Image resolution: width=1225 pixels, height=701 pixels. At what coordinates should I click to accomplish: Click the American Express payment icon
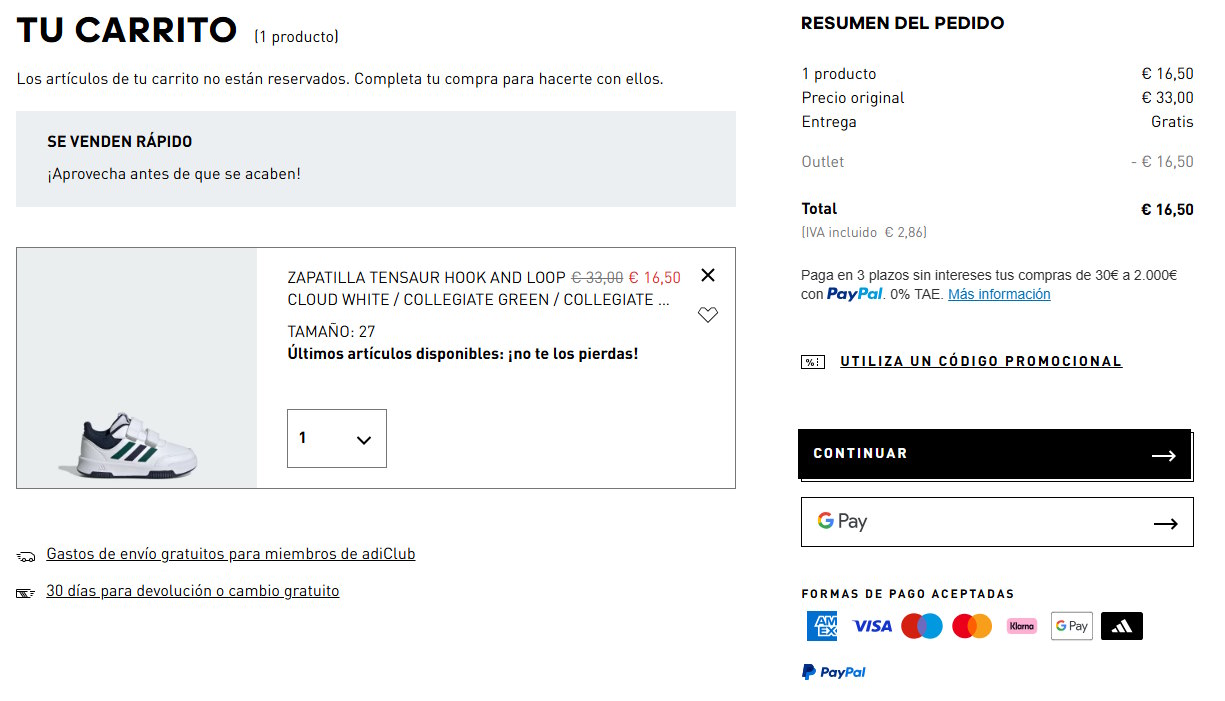tap(822, 626)
